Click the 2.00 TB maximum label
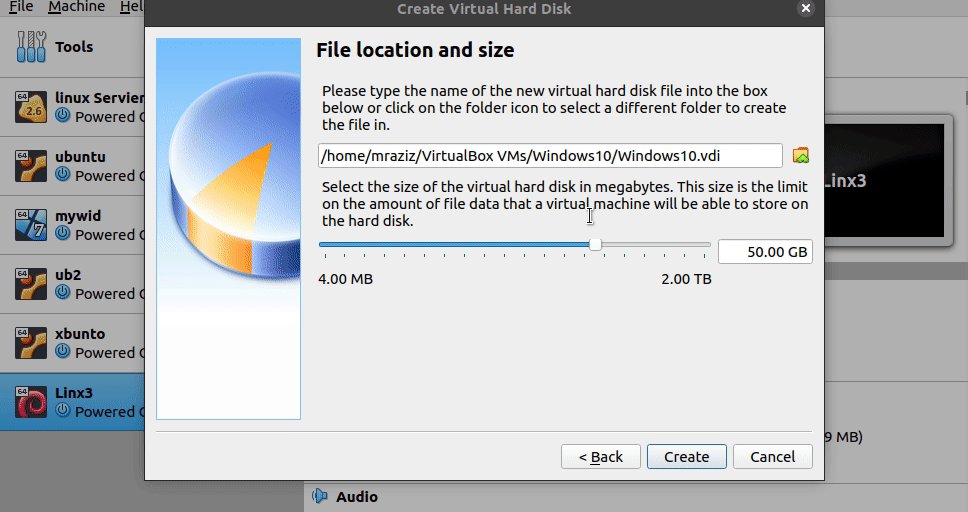This screenshot has width=968, height=512. tap(686, 279)
